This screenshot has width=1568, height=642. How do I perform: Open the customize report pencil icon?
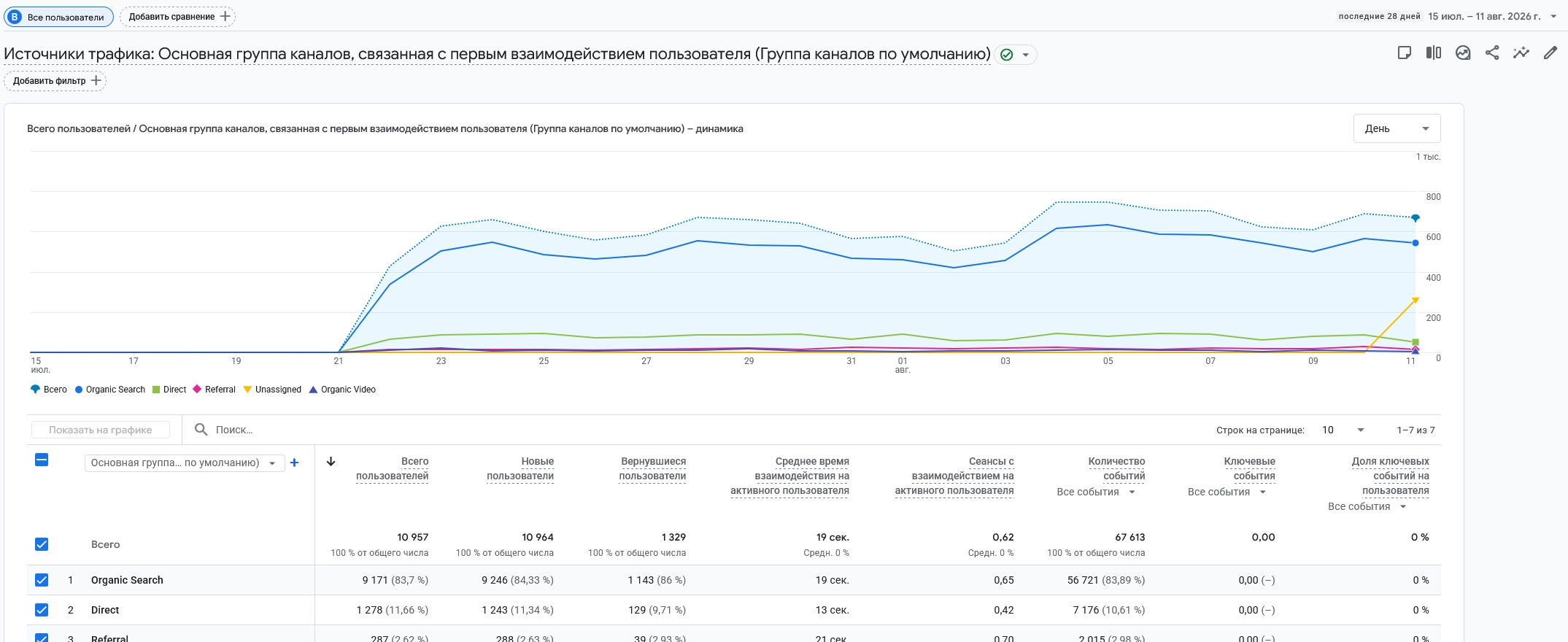point(1550,53)
